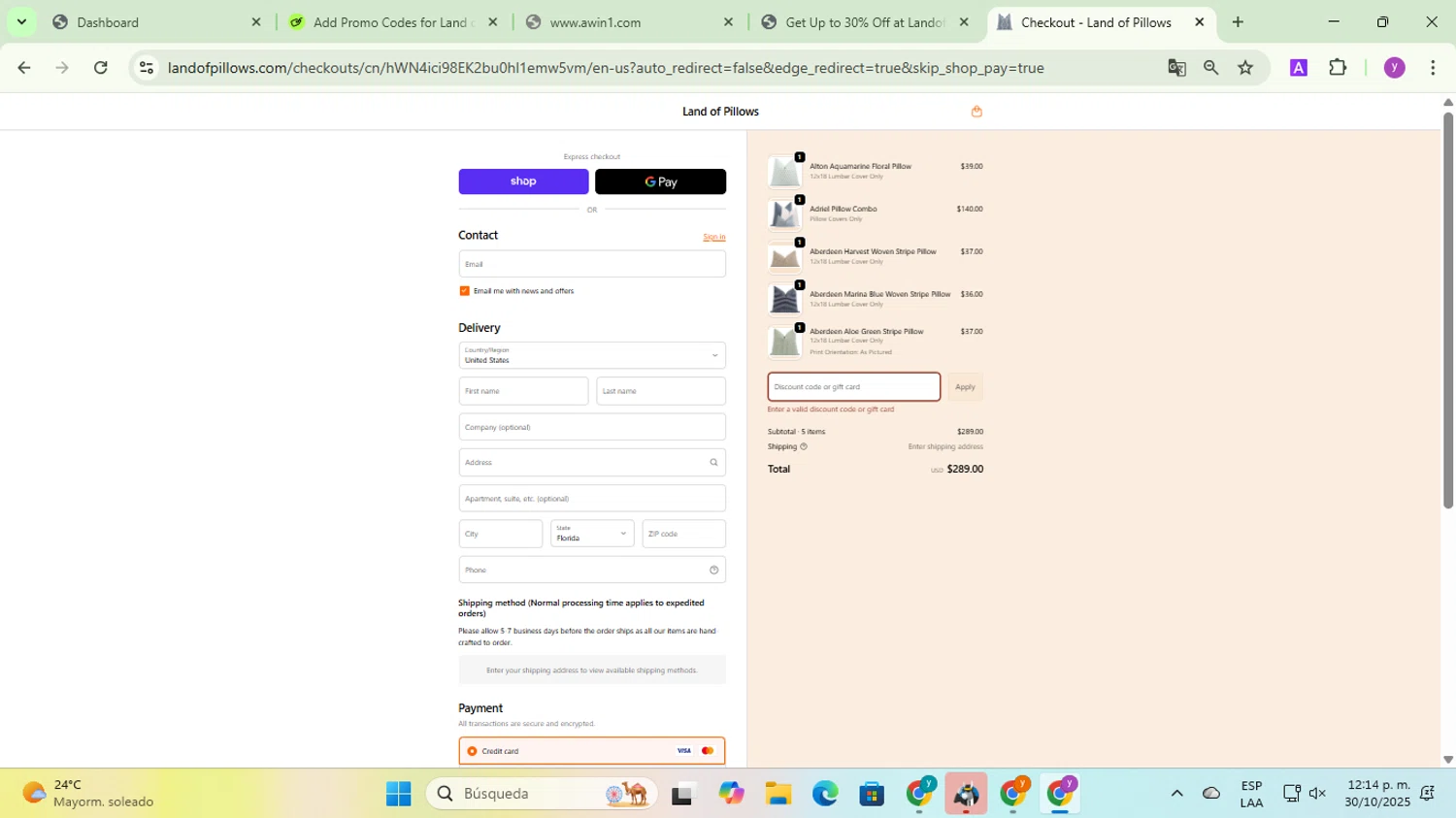This screenshot has width=1456, height=818.
Task: Open the purple A extension icon
Action: click(1298, 68)
